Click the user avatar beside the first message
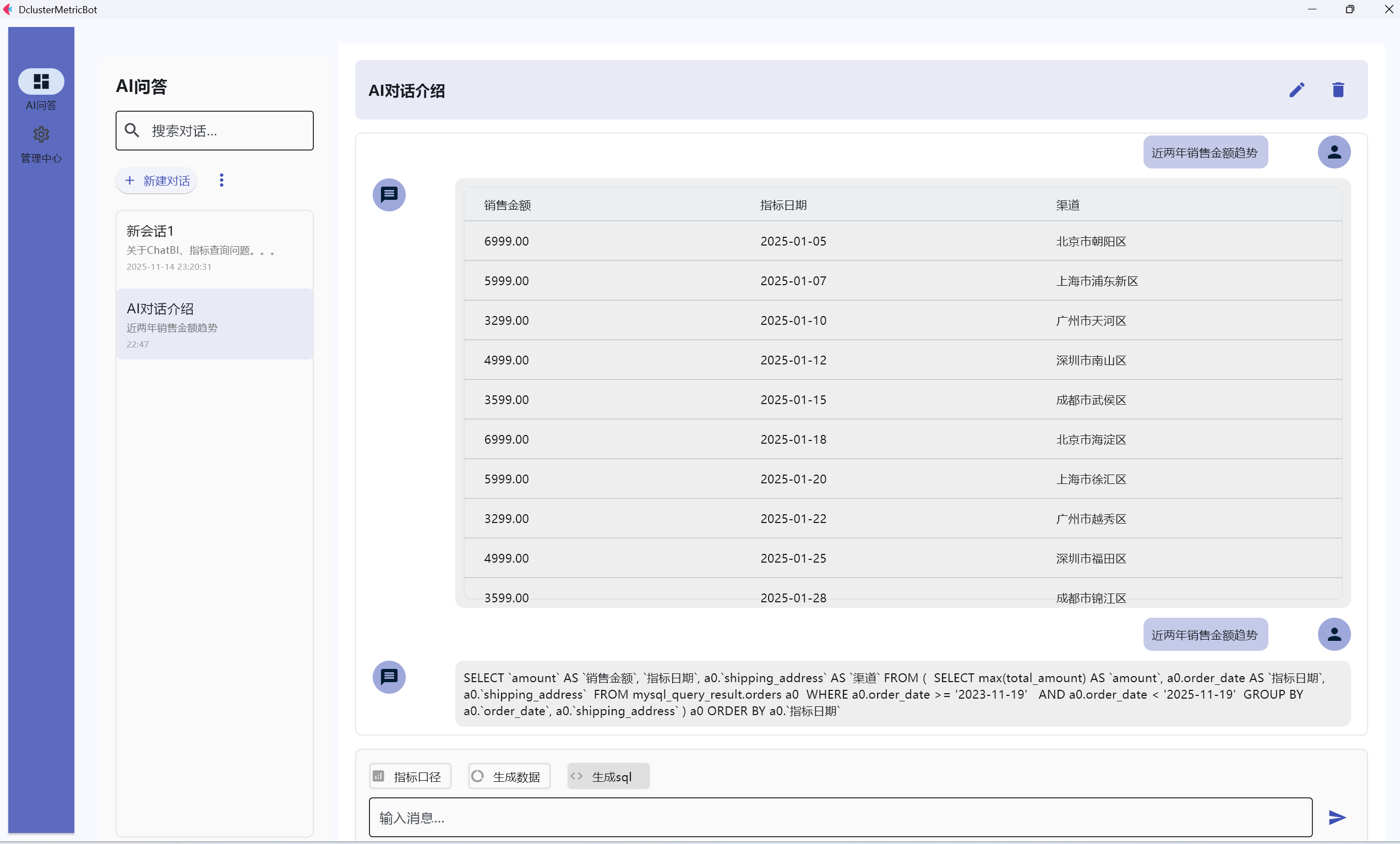 (x=1333, y=152)
